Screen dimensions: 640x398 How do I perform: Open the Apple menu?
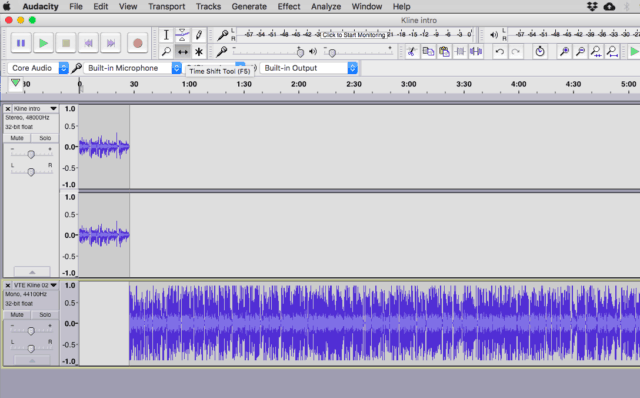[x=7, y=7]
